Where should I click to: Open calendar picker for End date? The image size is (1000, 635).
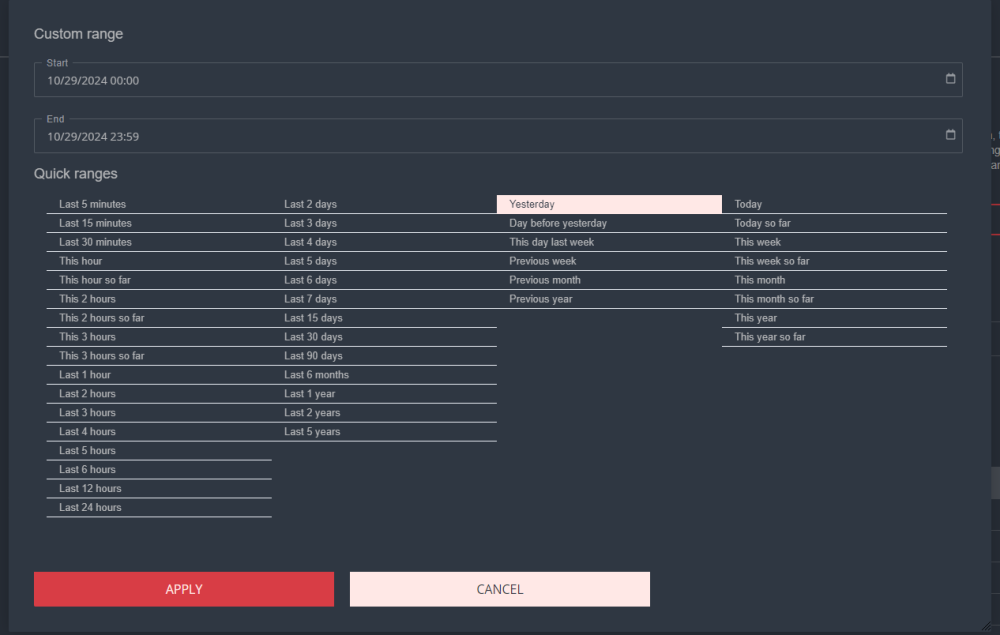(x=950, y=136)
